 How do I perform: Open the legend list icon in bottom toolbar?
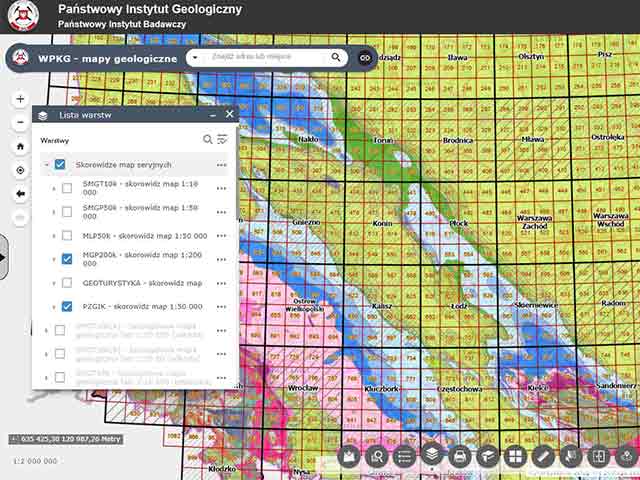(404, 456)
